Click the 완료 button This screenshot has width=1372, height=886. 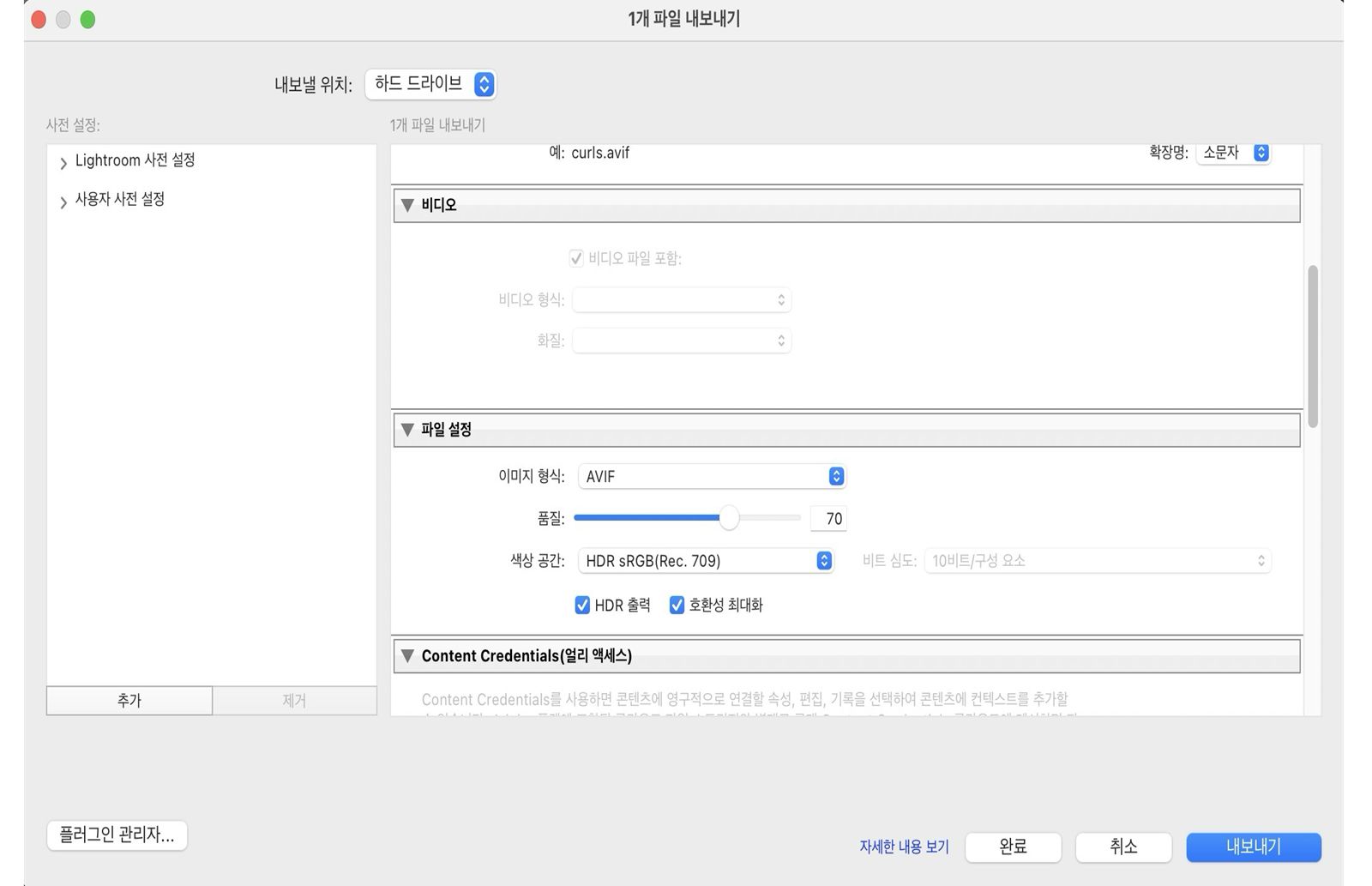[x=1013, y=847]
